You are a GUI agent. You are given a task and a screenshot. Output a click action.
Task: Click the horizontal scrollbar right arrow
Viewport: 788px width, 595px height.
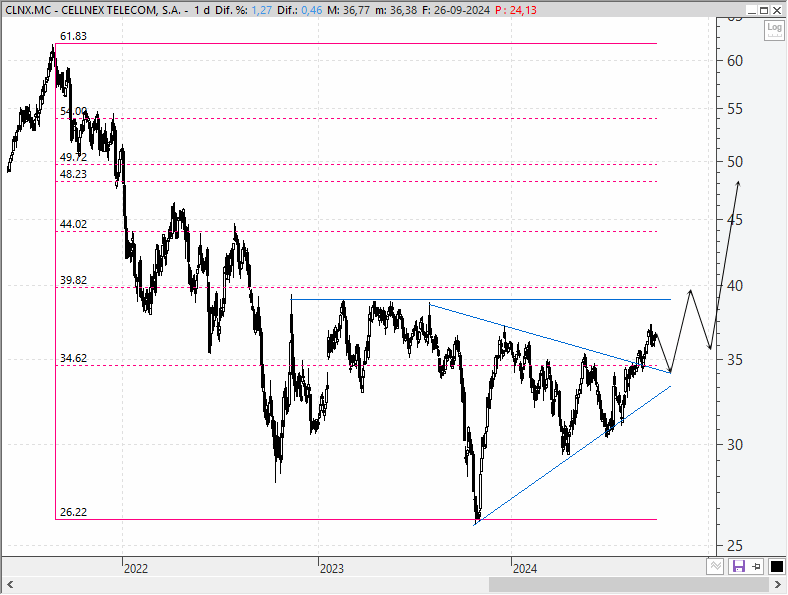(777, 585)
